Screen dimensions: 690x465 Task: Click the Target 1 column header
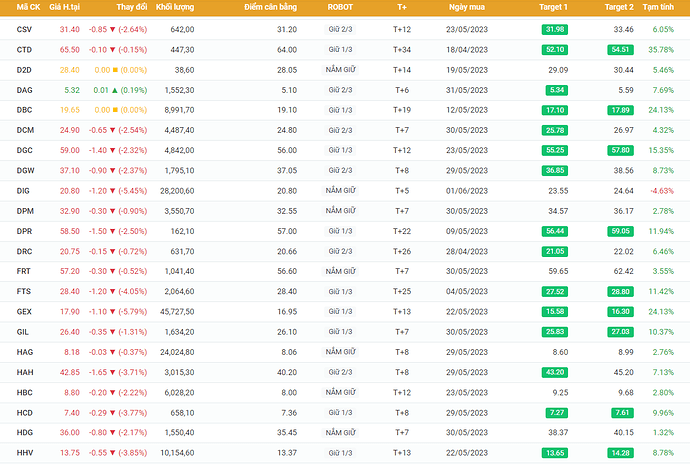coord(553,7)
